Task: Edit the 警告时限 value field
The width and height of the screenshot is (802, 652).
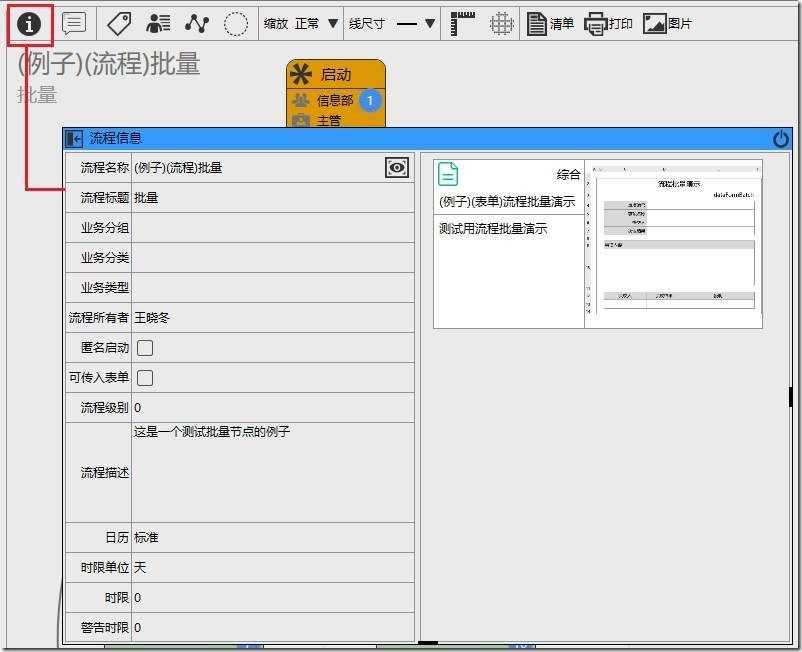Action: pyautogui.click(x=273, y=627)
